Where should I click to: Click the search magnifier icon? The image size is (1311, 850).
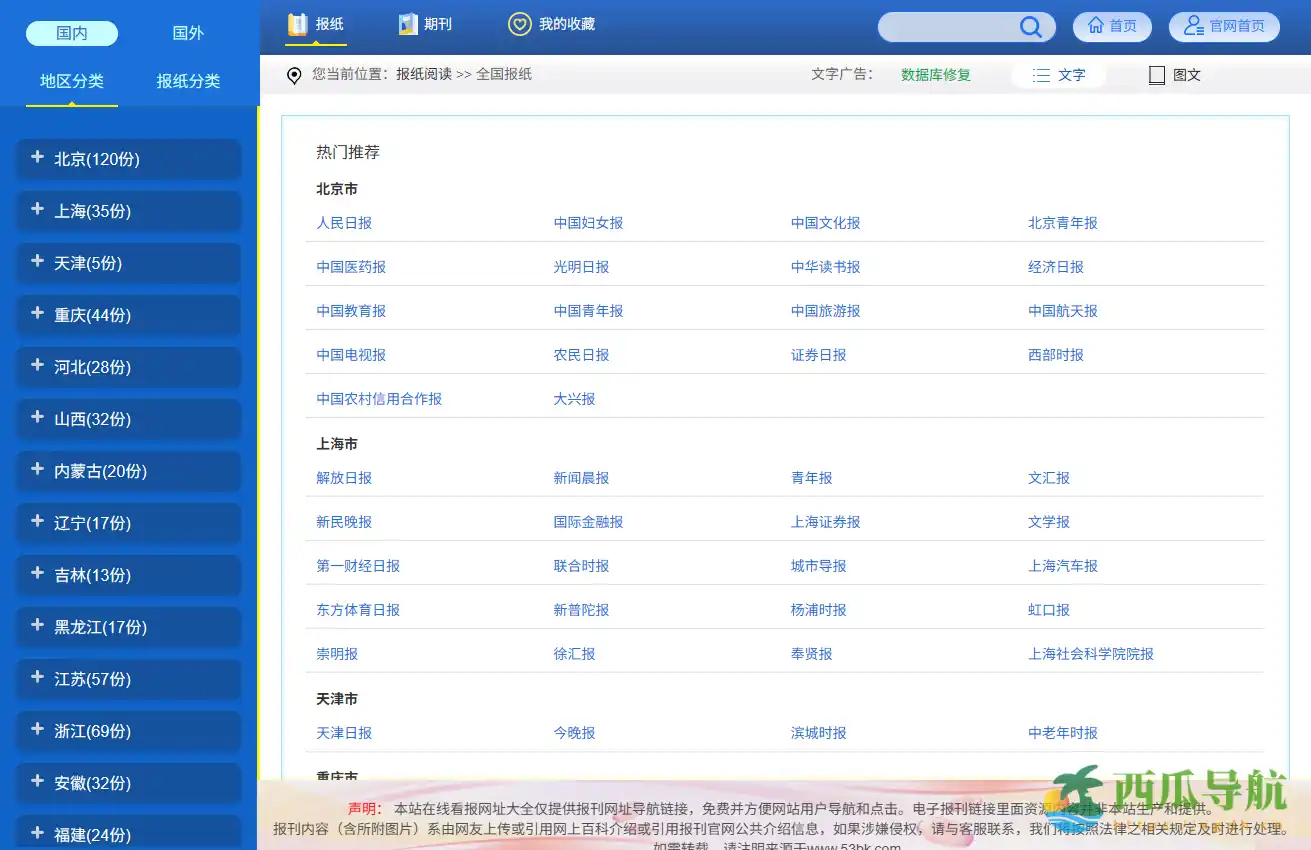pos(1030,27)
